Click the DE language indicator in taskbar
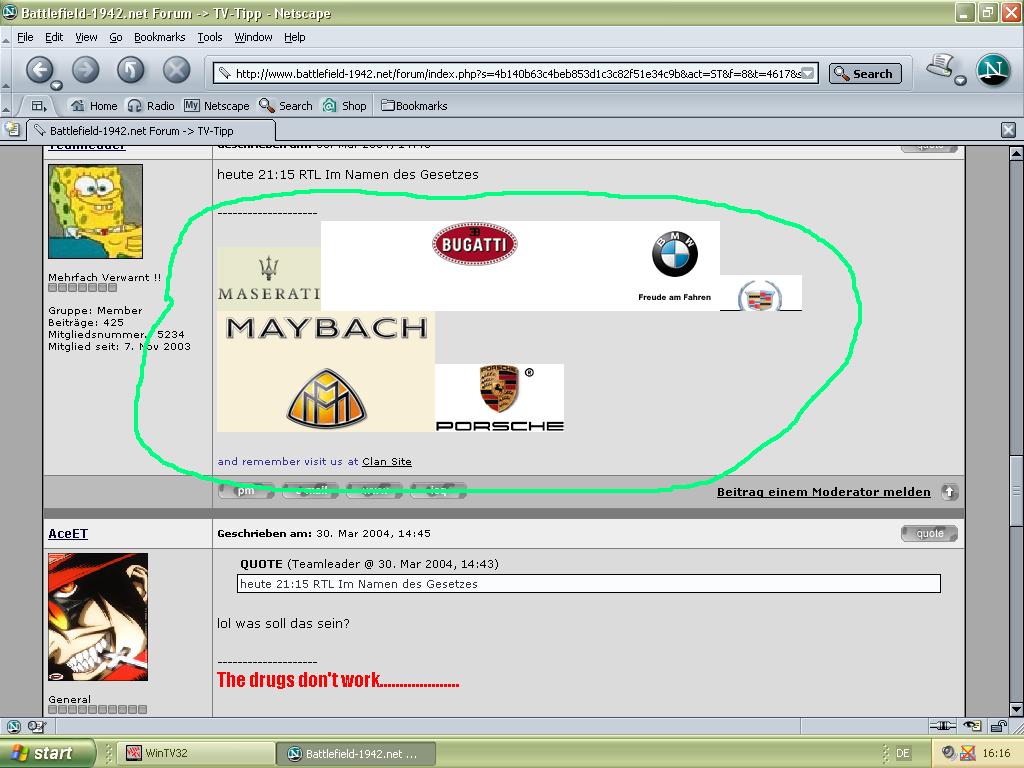The image size is (1024, 768). pyautogui.click(x=902, y=753)
